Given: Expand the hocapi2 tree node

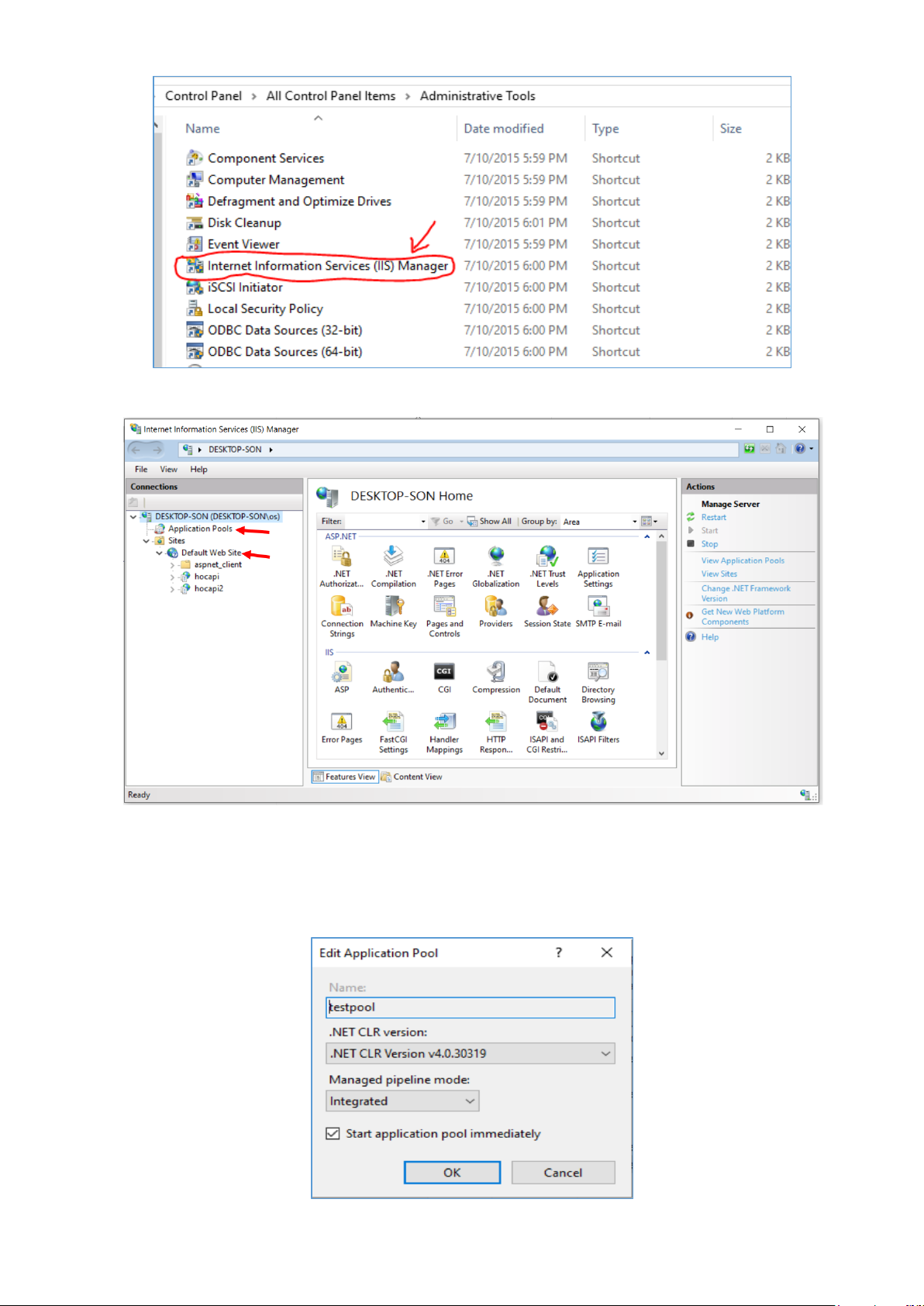Looking at the screenshot, I should [x=172, y=589].
